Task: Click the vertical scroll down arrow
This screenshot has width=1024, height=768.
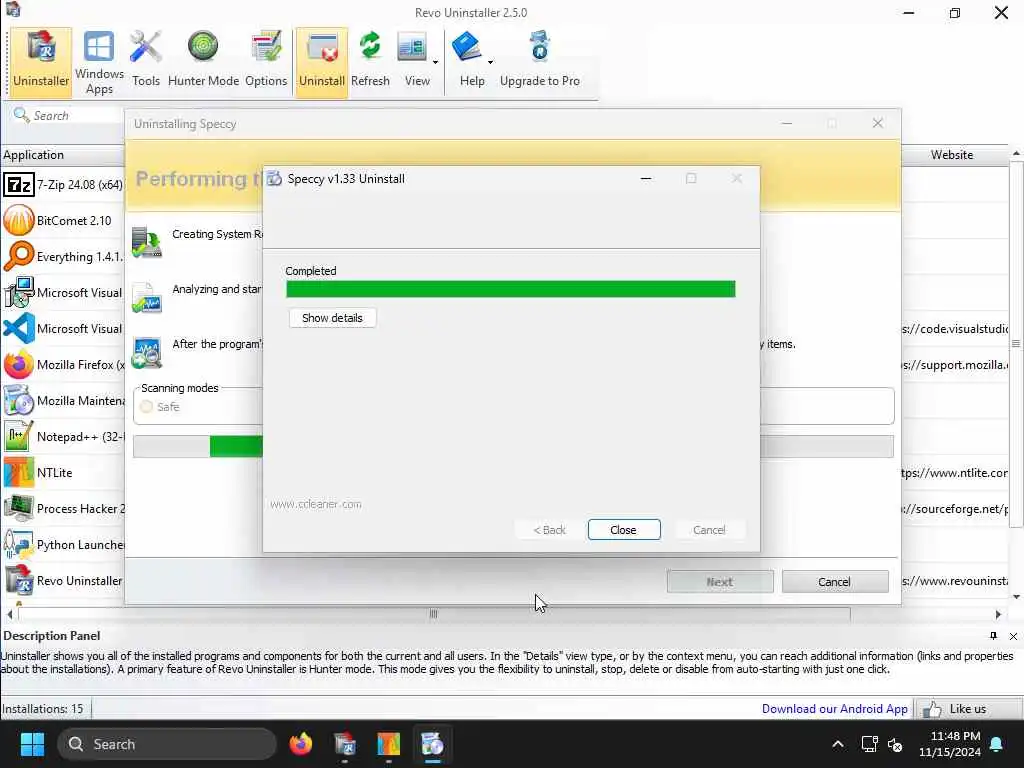Action: [1016, 596]
